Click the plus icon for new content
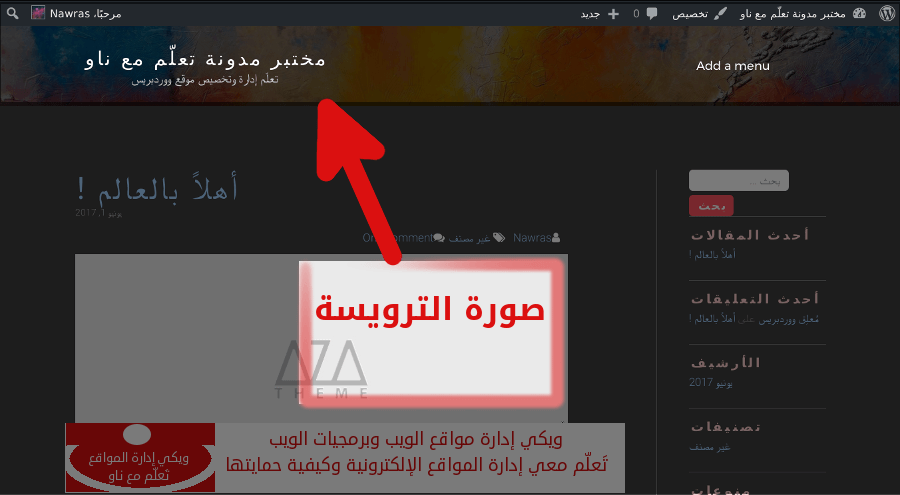The width and height of the screenshot is (900, 495). tap(613, 13)
